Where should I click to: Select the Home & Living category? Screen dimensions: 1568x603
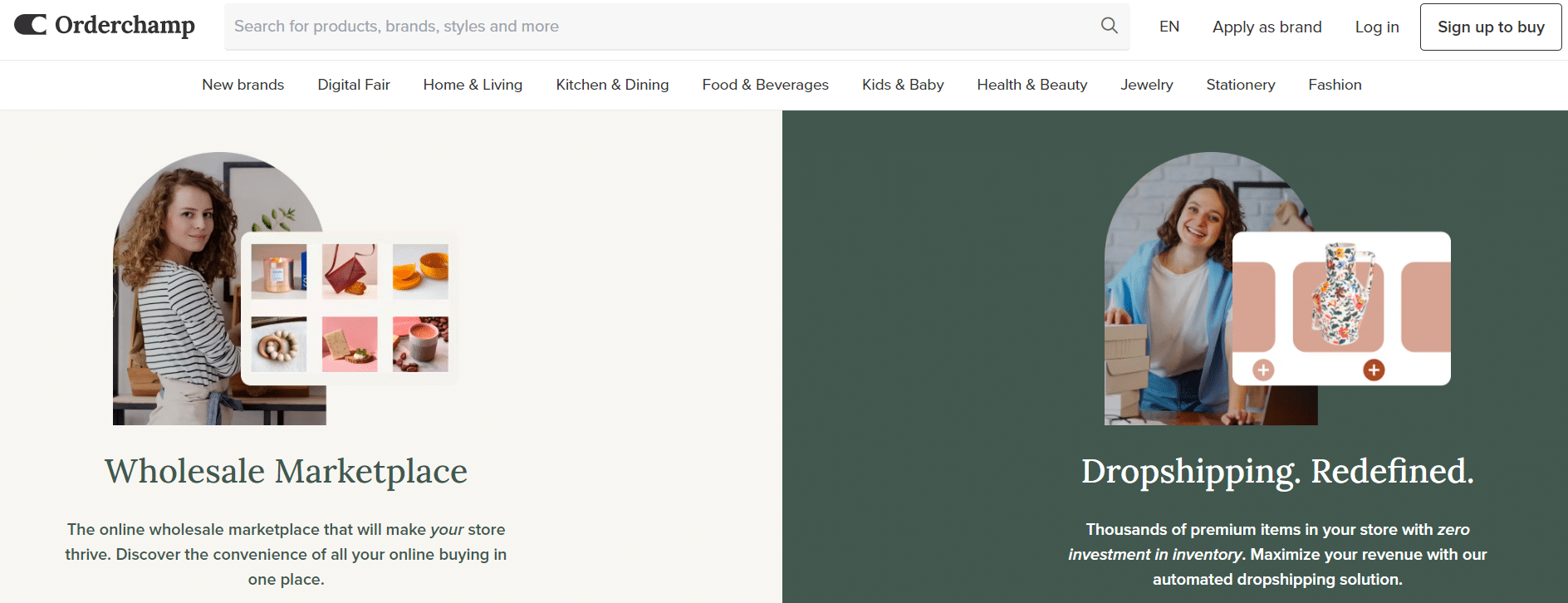pyautogui.click(x=473, y=85)
